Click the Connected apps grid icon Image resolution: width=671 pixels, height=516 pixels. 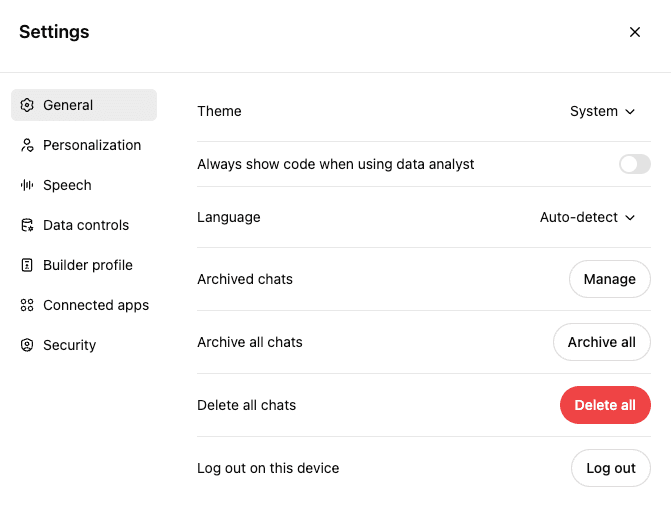[x=27, y=305]
